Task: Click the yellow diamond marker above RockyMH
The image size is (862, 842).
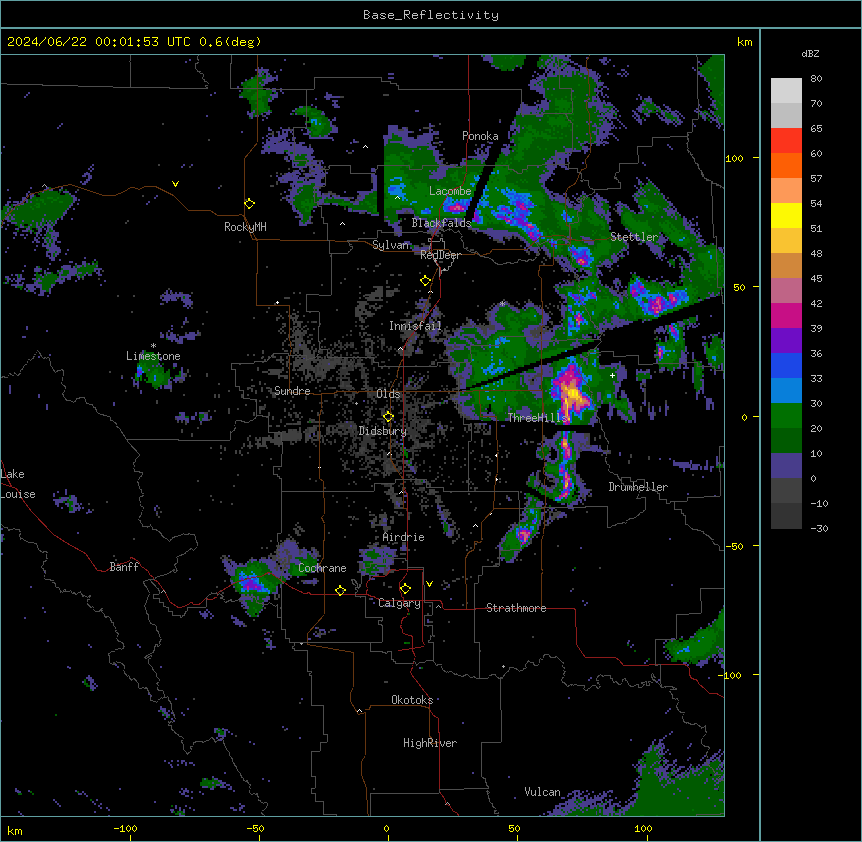Action: click(249, 204)
